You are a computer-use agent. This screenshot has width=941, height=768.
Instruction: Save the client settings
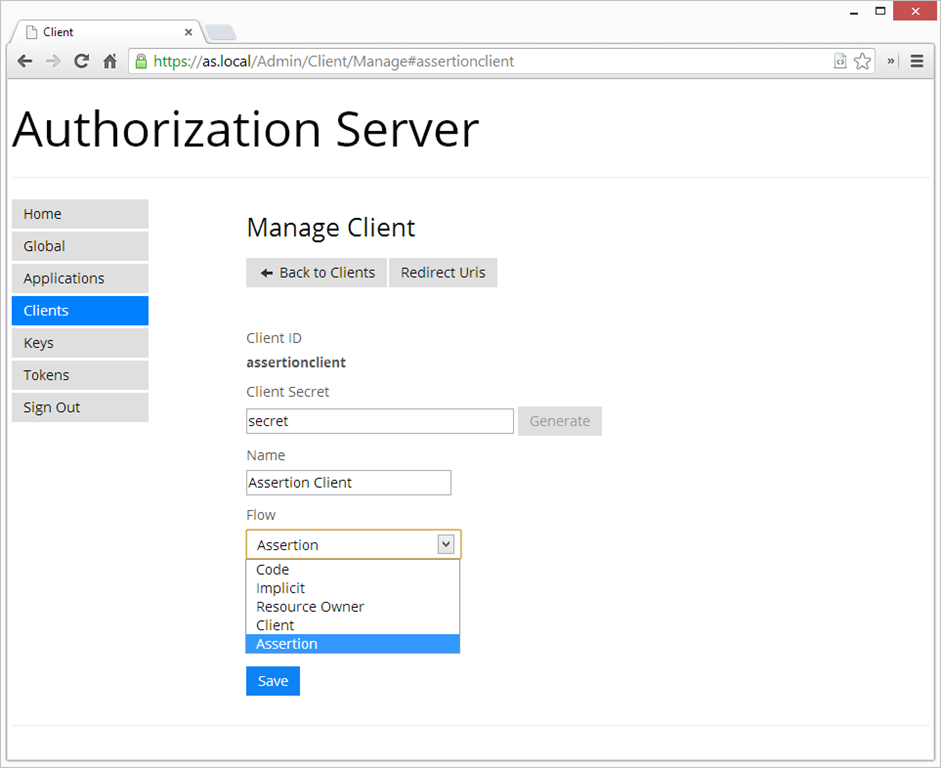coord(273,681)
